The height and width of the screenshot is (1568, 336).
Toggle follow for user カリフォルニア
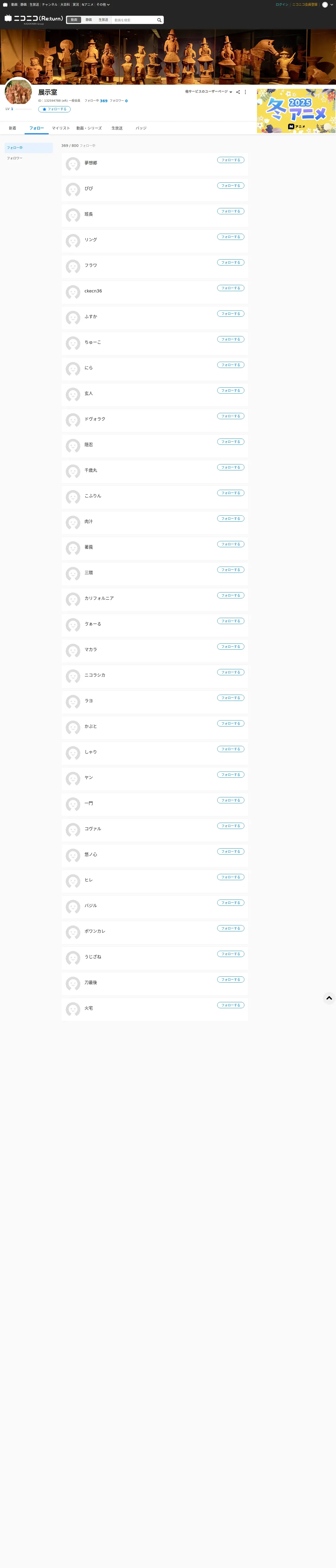point(231,595)
